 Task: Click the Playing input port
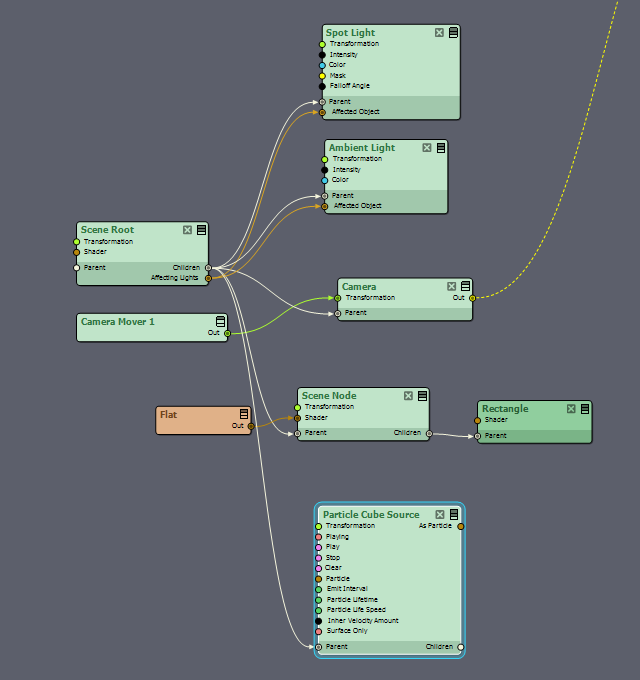319,537
